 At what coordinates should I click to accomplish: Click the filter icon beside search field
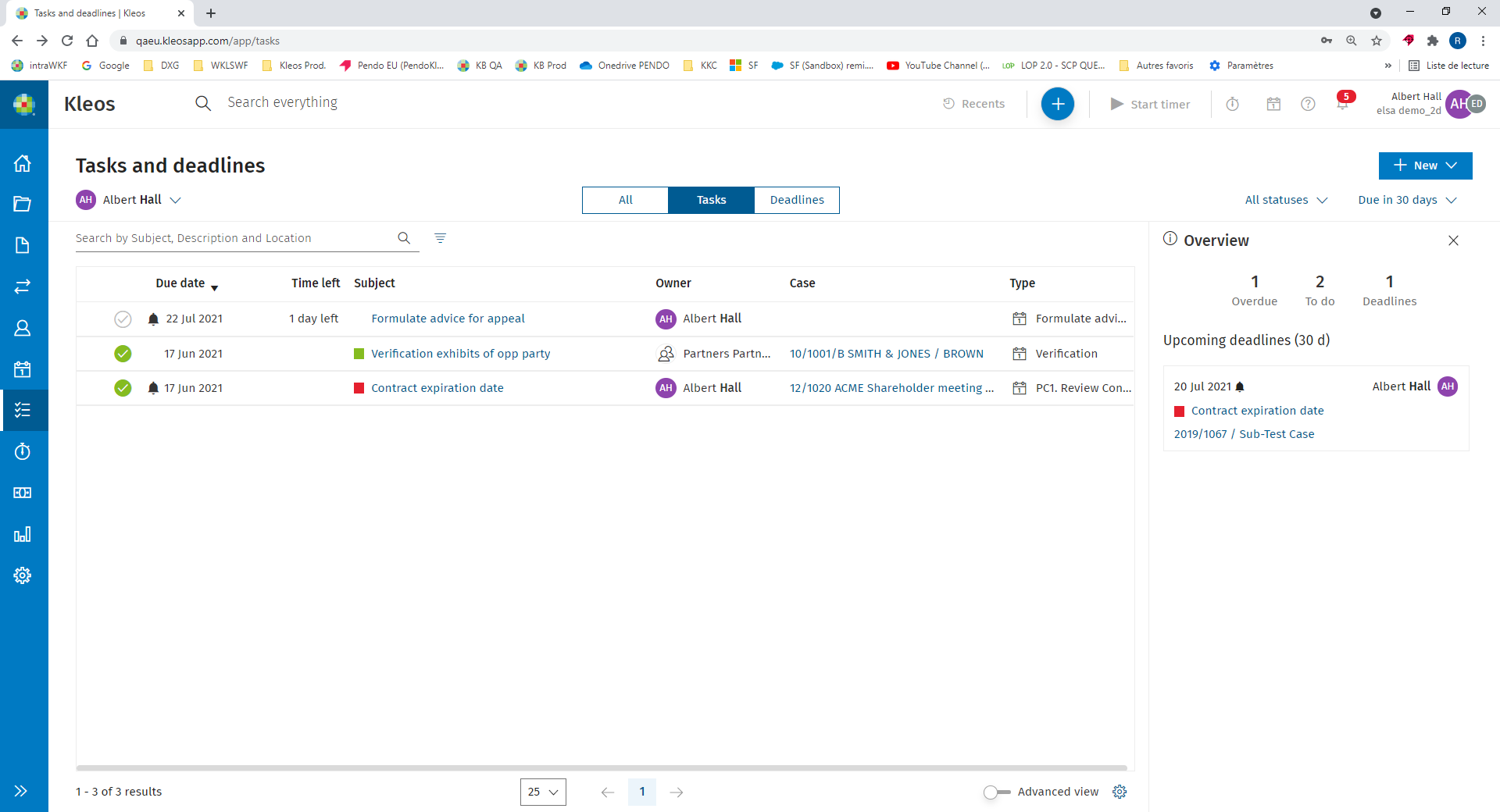click(440, 238)
